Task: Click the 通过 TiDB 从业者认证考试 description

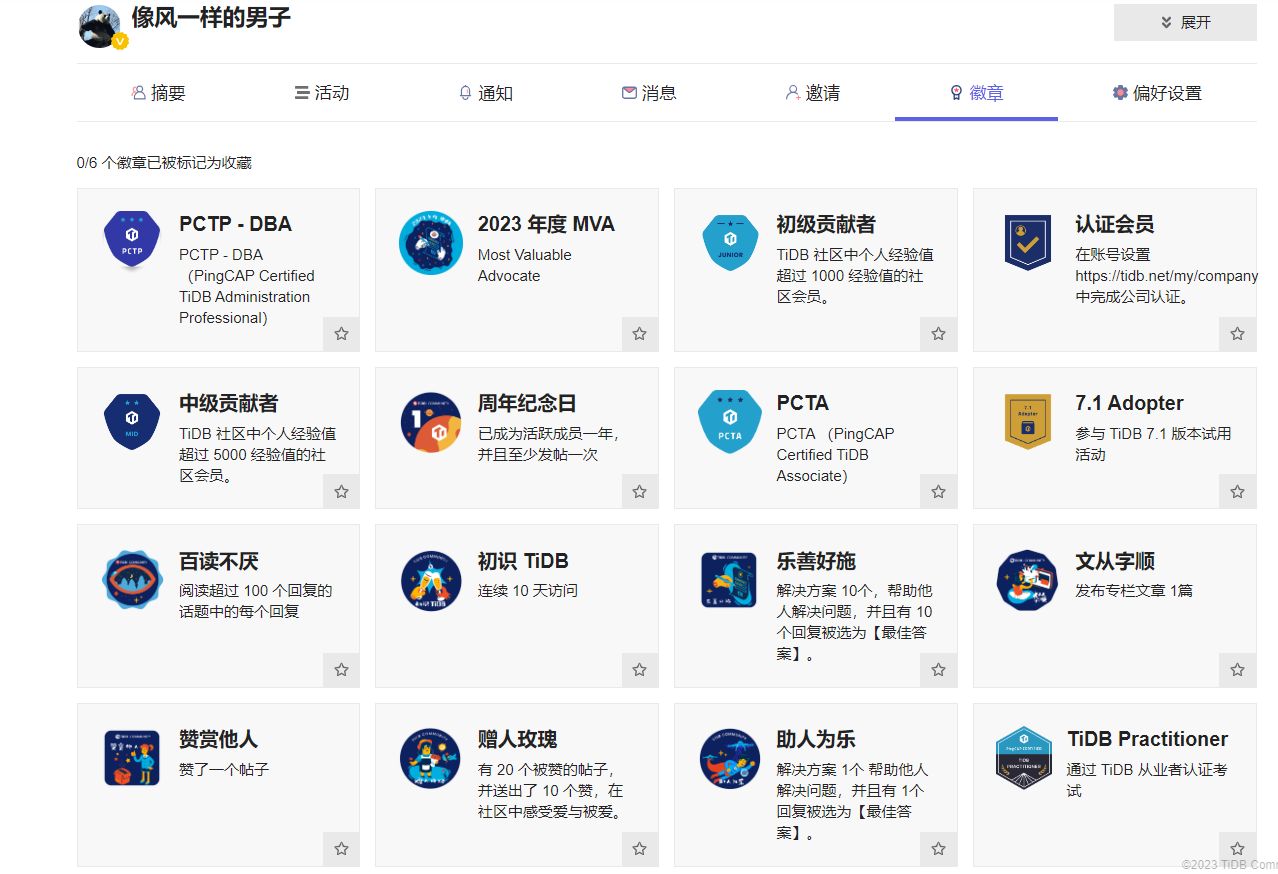Action: coord(1147,780)
